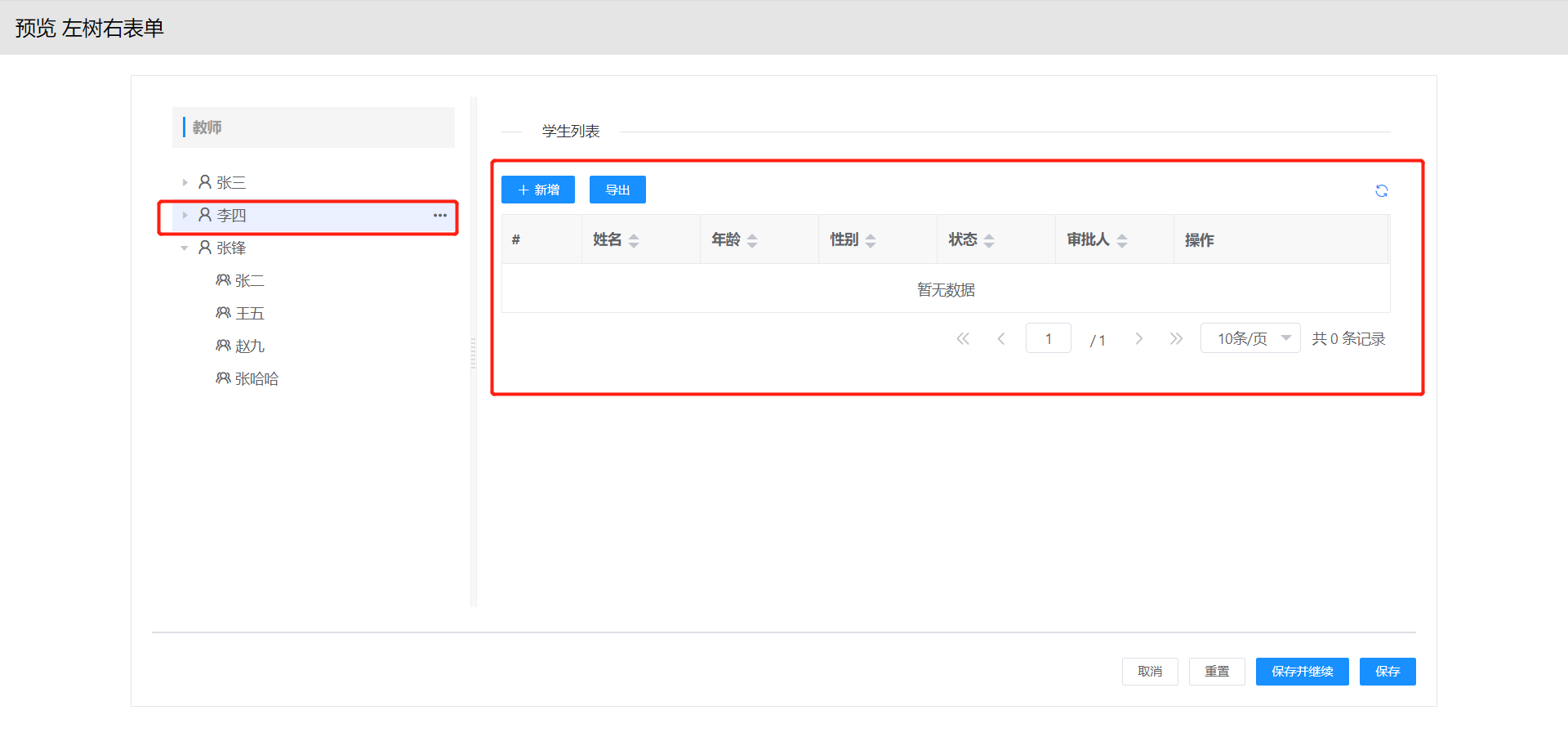The height and width of the screenshot is (737, 1568).
Task: Open the three-dots menu on 李四
Action: 440,216
